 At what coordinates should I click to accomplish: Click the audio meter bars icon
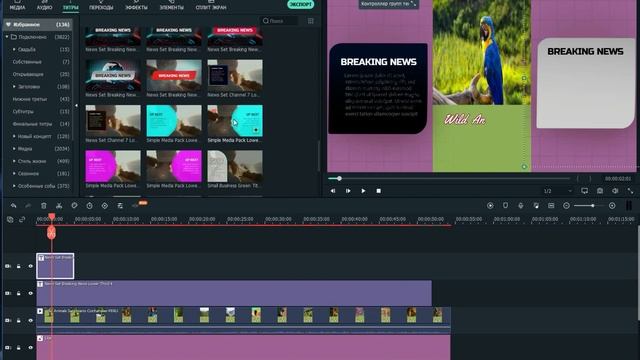click(629, 206)
